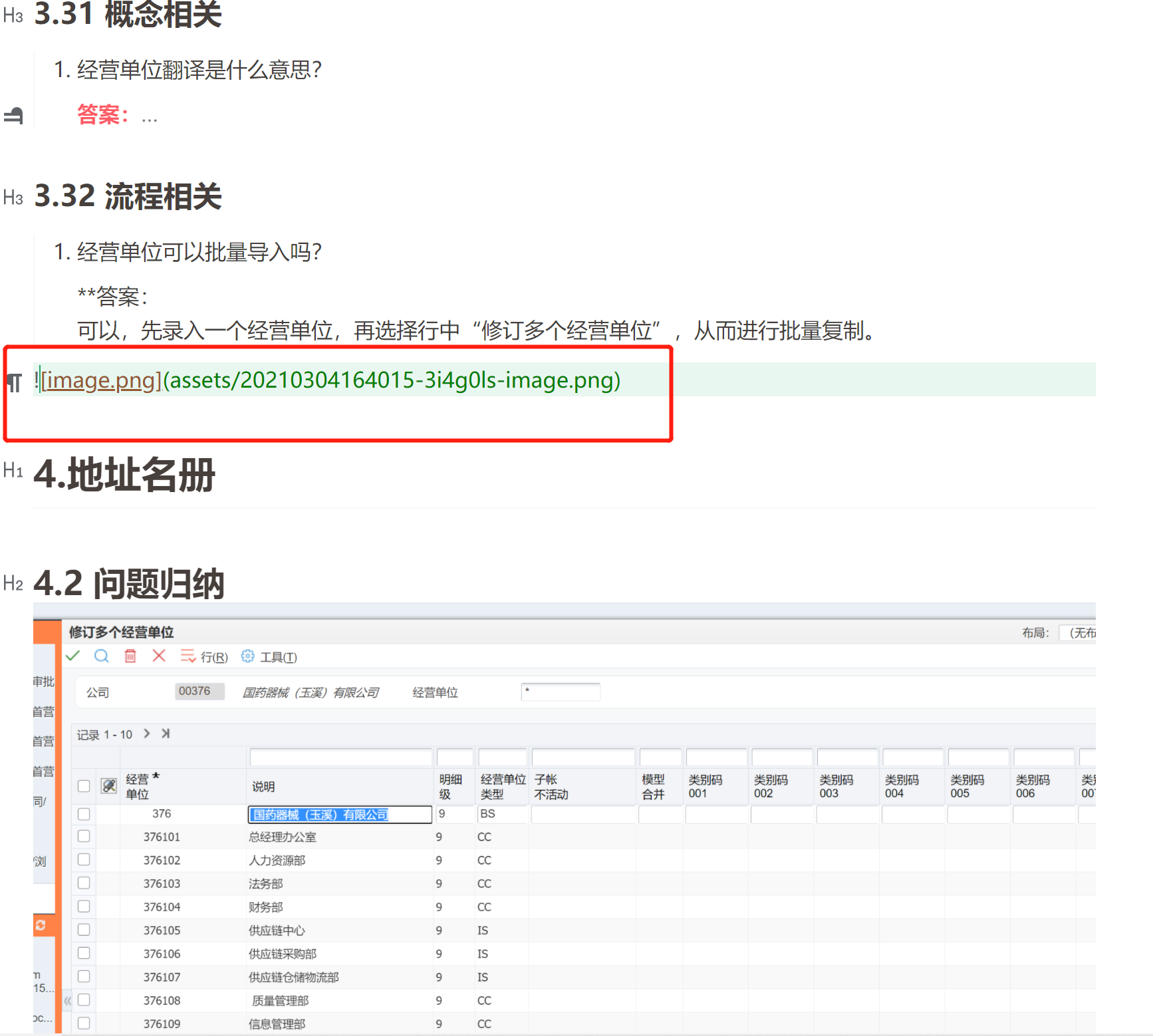Click the H1 block icon beside 4.地址名册

pyautogui.click(x=13, y=471)
